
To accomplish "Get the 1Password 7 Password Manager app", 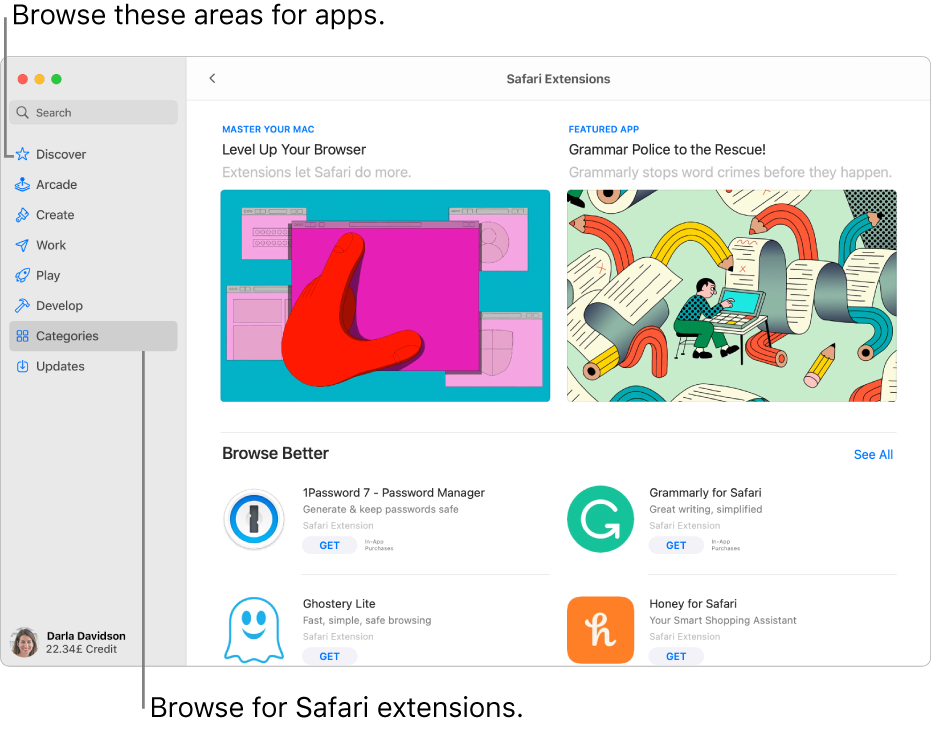I will 330,545.
